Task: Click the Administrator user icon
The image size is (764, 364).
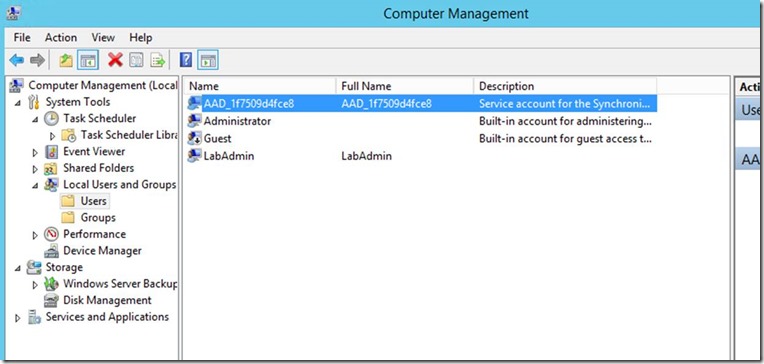Action: (194, 121)
